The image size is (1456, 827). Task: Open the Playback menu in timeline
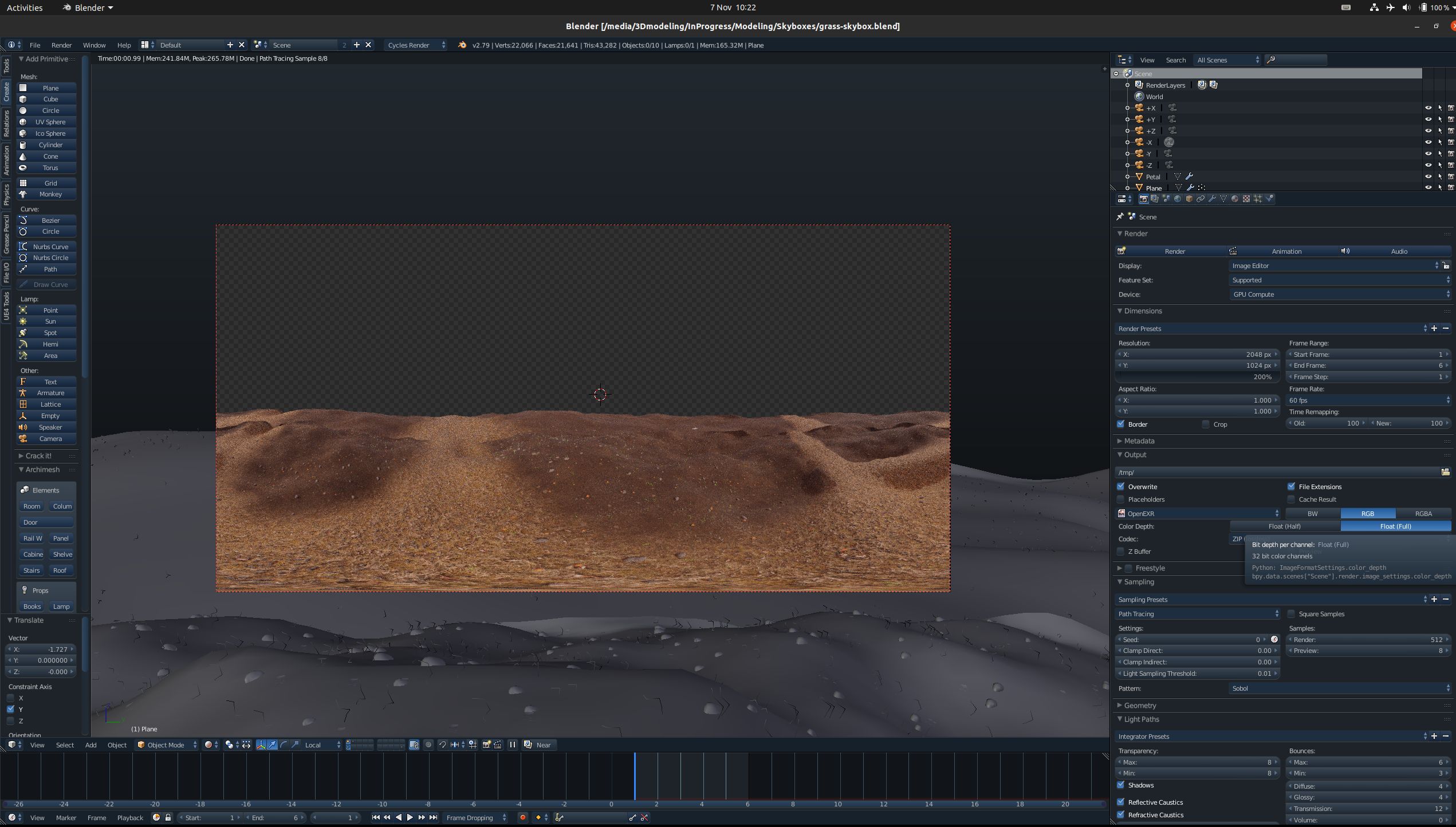130,817
